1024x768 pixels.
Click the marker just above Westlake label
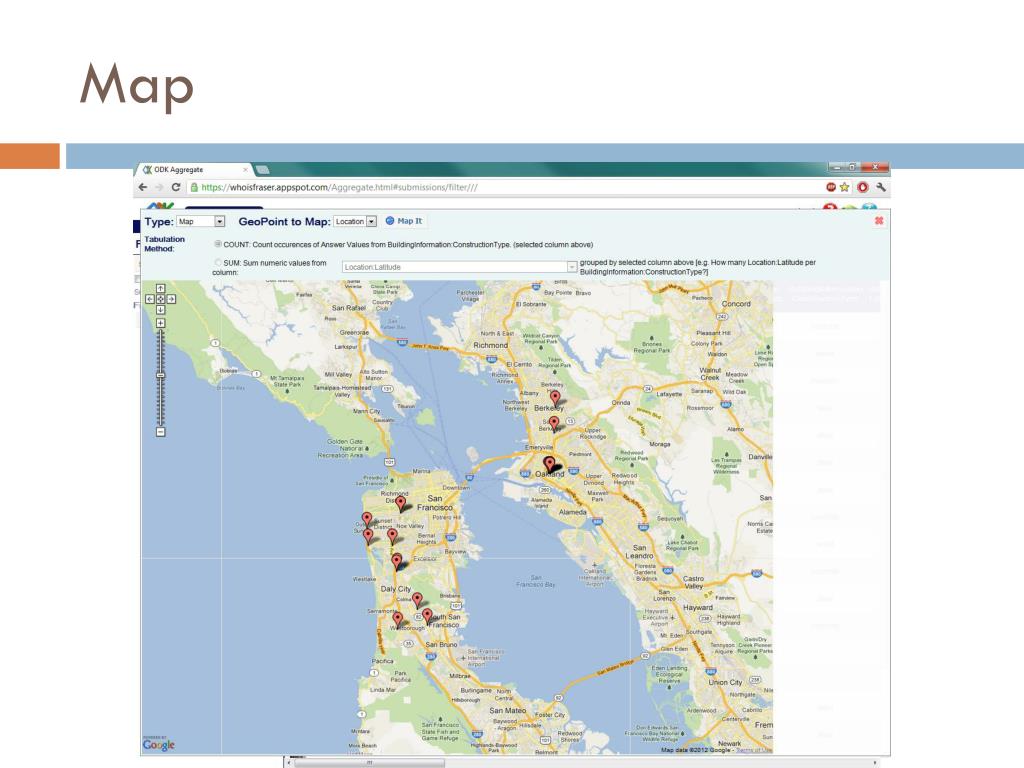[x=396, y=560]
